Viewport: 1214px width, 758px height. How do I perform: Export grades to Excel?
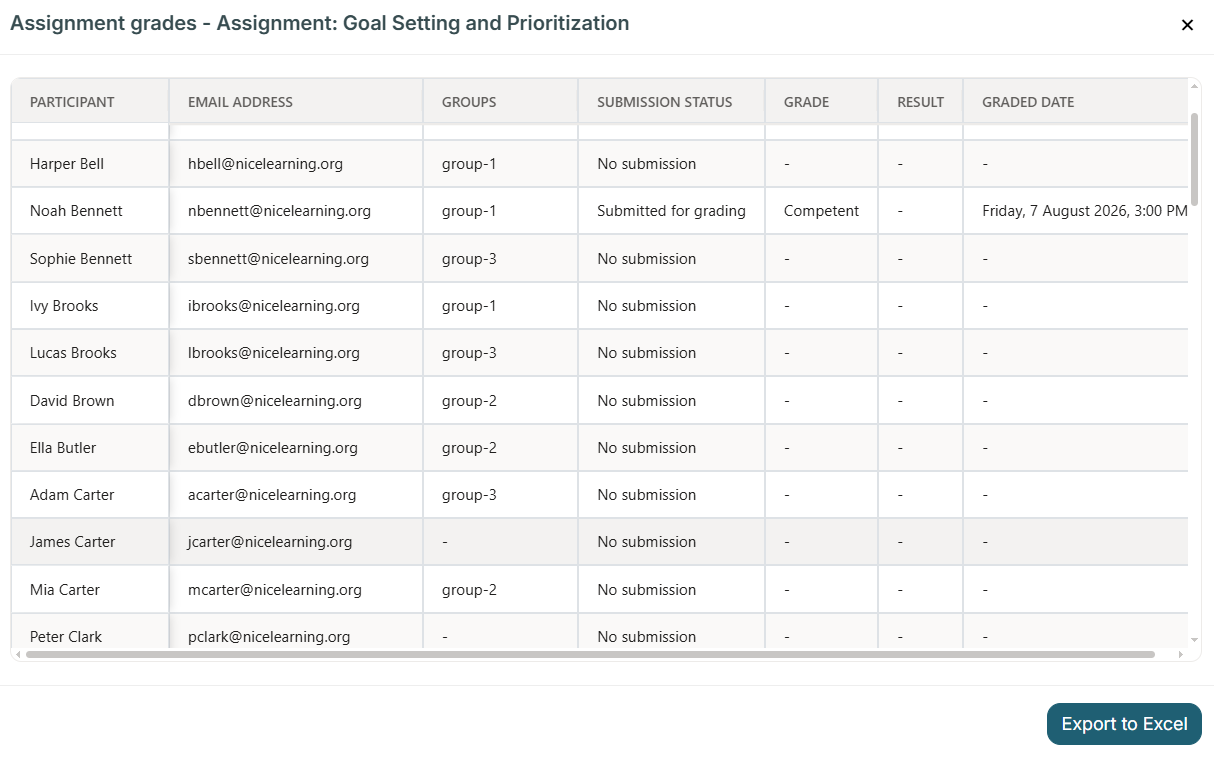(x=1124, y=724)
